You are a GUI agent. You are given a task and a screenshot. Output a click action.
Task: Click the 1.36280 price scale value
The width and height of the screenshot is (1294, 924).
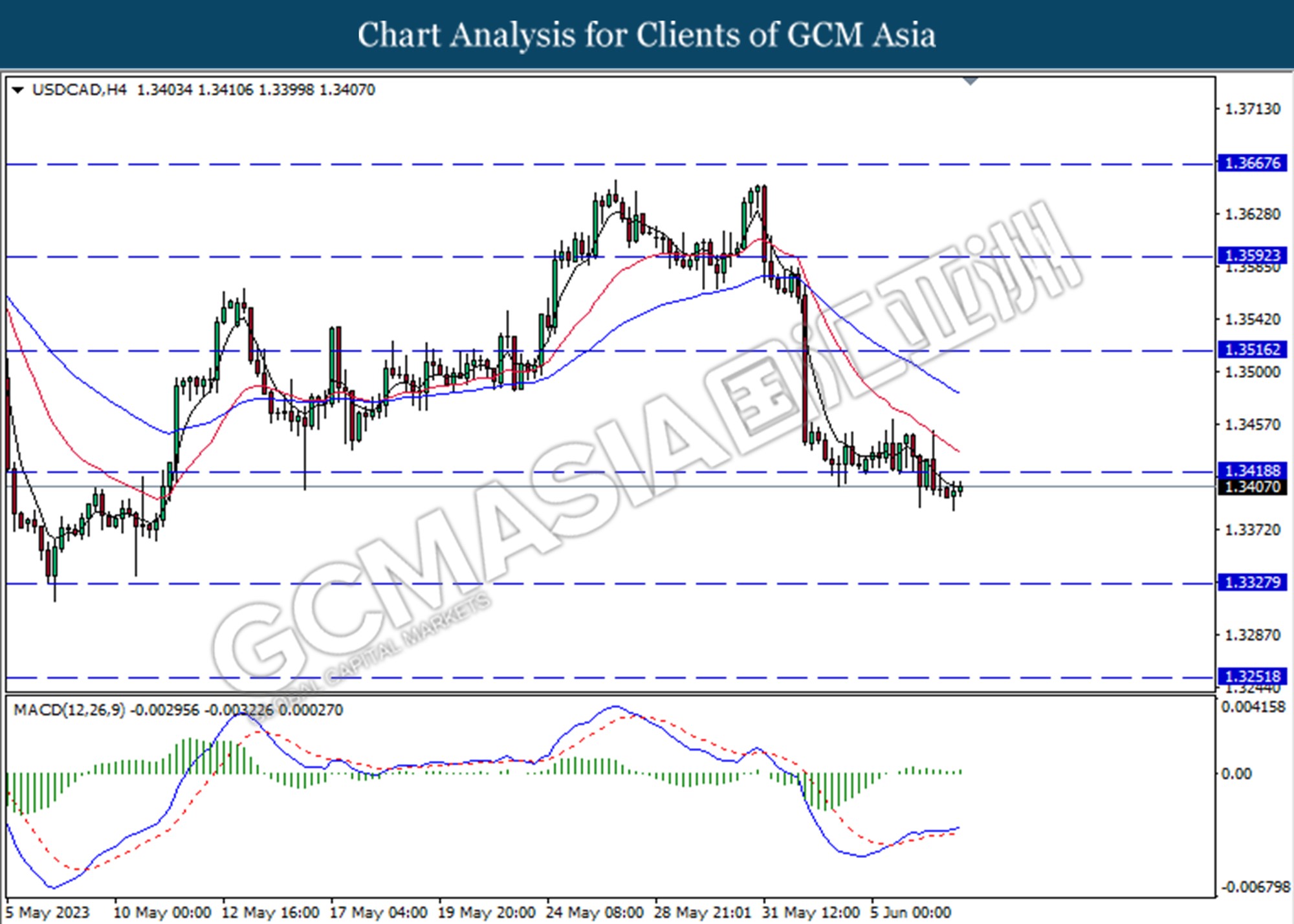(1253, 214)
